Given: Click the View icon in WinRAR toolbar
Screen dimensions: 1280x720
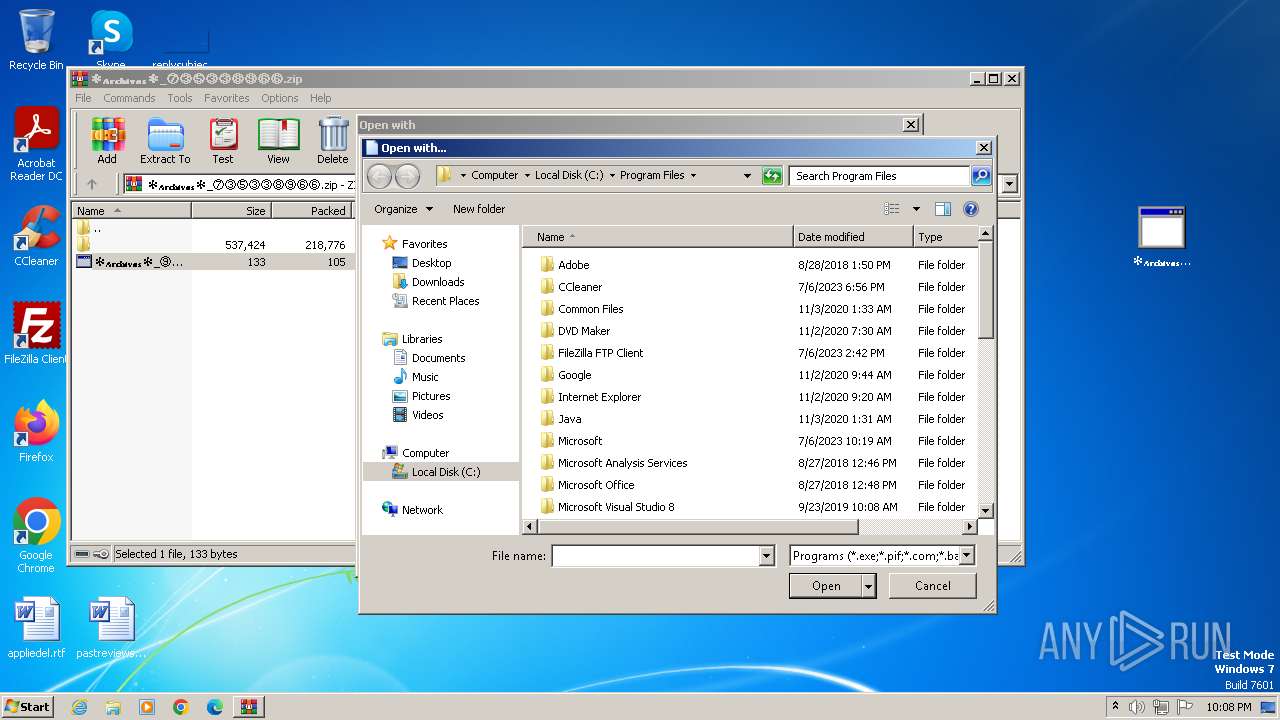Looking at the screenshot, I should pos(278,141).
